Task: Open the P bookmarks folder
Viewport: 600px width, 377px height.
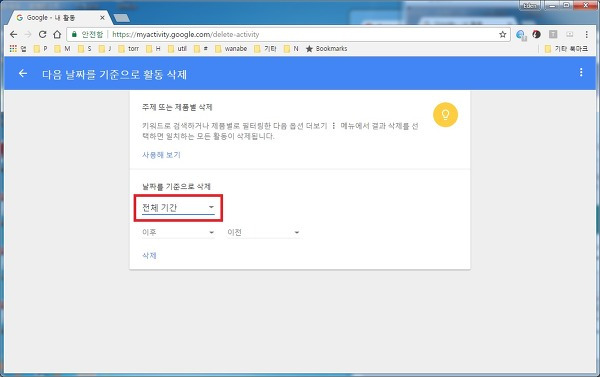Action: coord(41,49)
